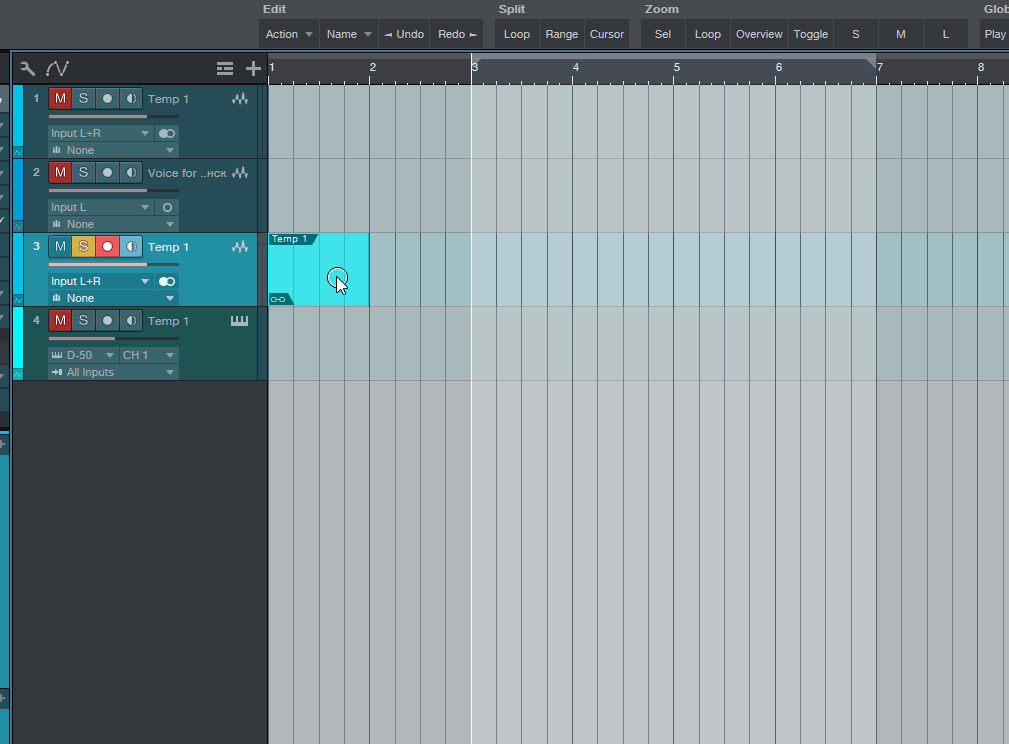Select track name Voice for ..нск
Viewport: 1009px width, 744px height.
click(187, 173)
